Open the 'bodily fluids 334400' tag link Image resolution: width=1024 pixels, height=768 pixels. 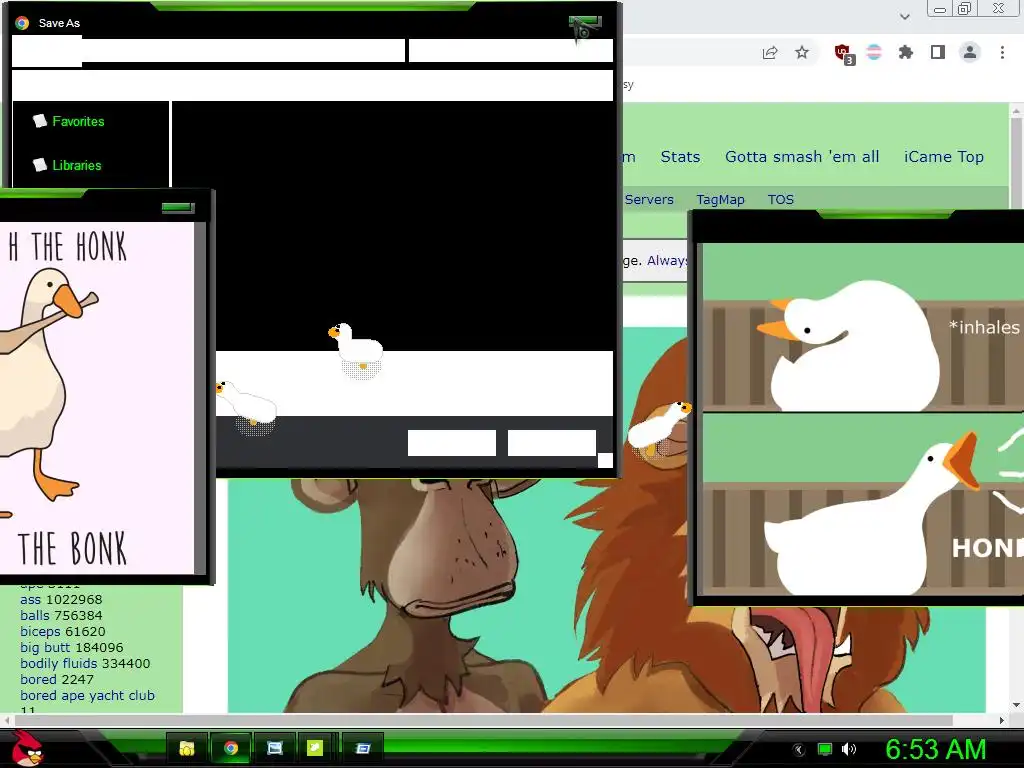click(85, 664)
